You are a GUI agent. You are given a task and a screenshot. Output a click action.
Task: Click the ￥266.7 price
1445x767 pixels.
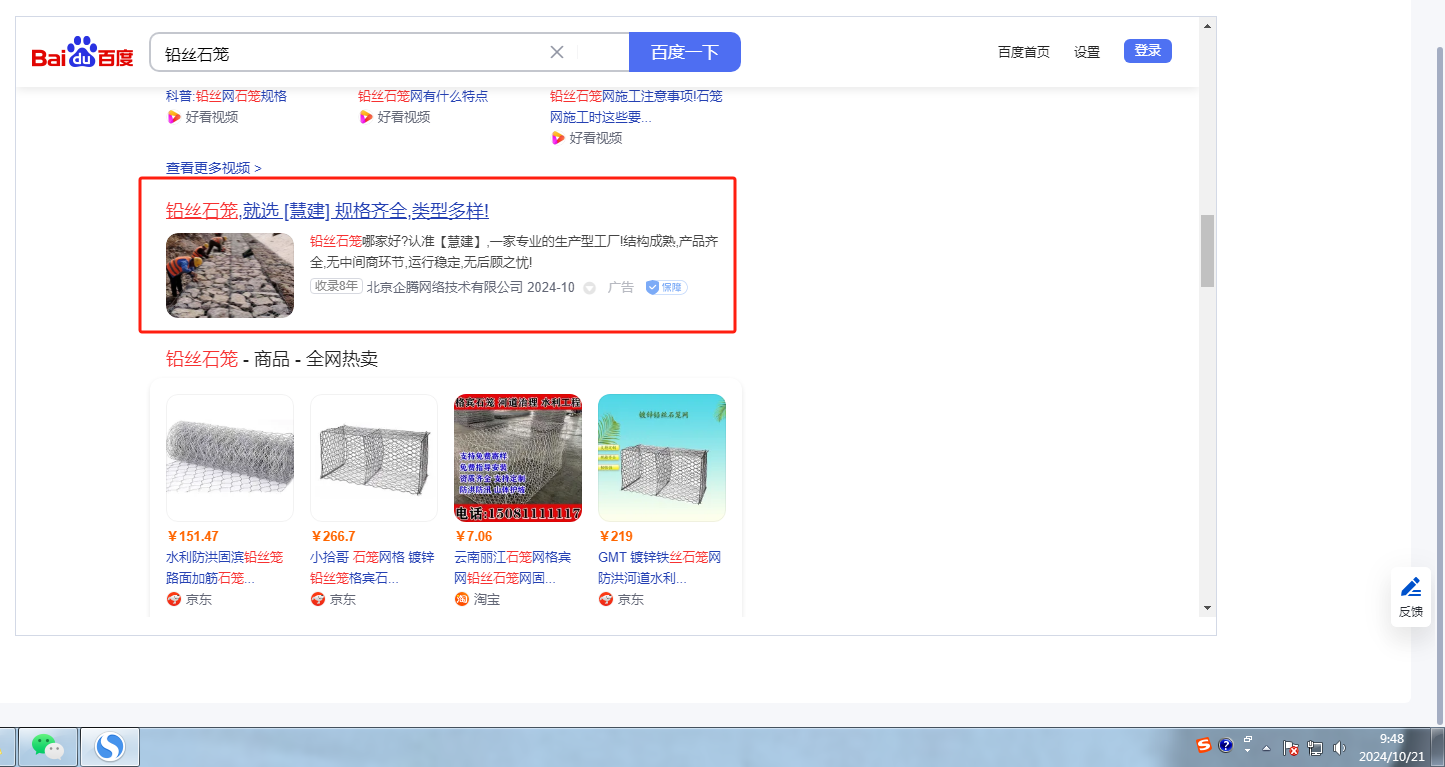333,536
